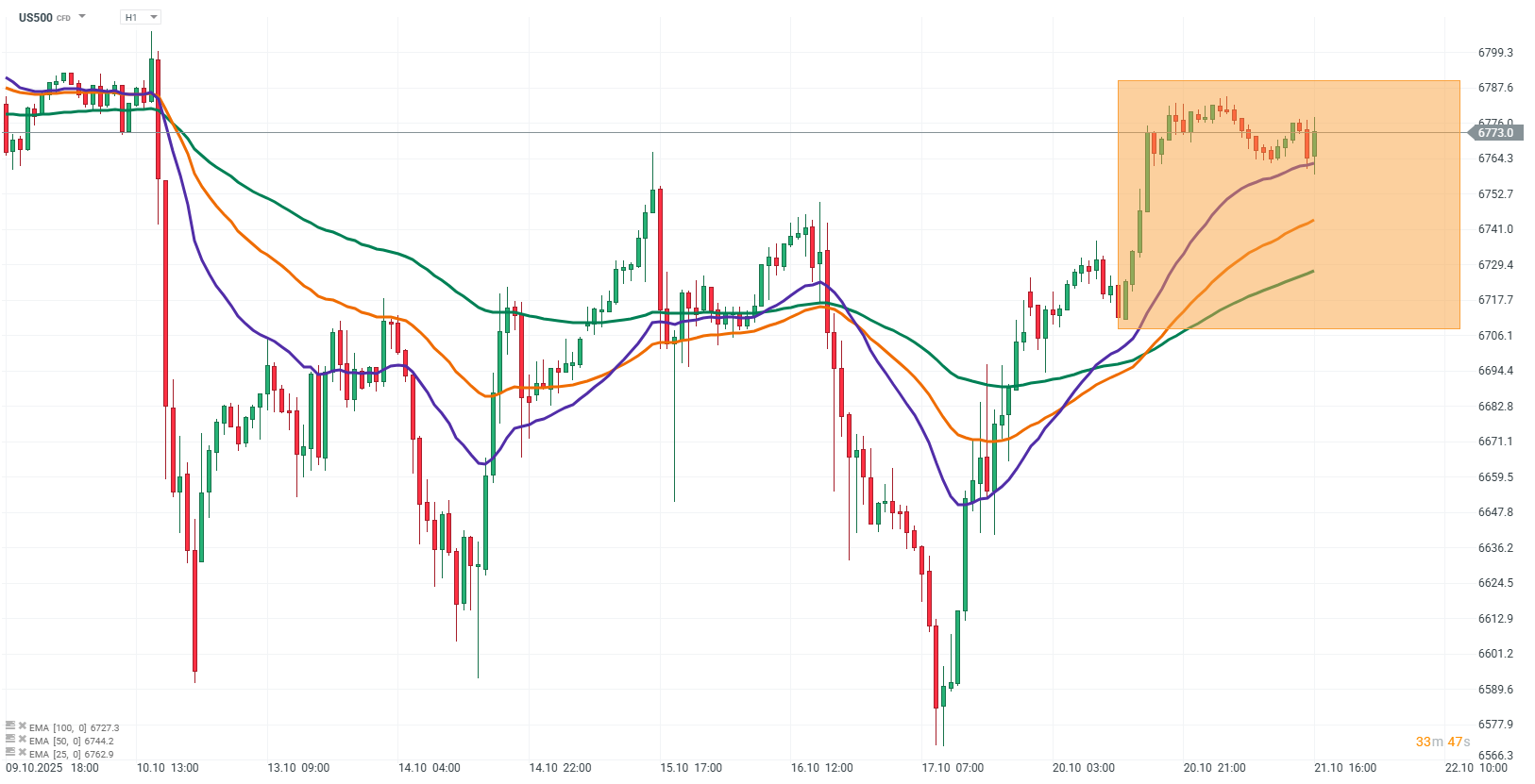
Task: Click the 20.10 21:00 time axis label
Action: coord(1214,768)
